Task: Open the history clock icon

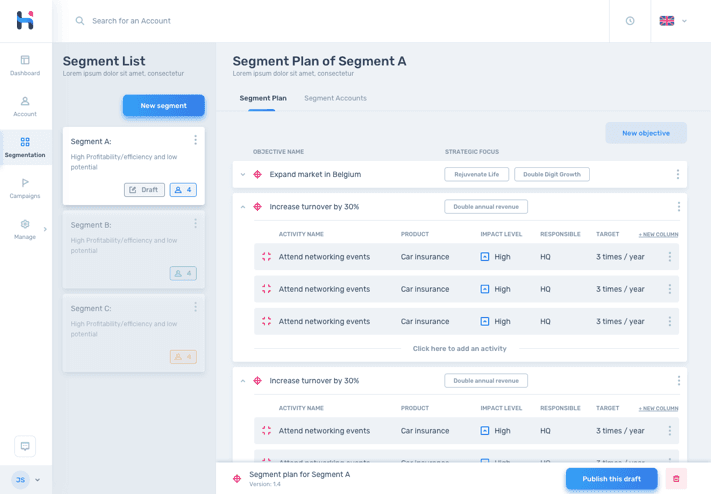Action: (x=630, y=21)
